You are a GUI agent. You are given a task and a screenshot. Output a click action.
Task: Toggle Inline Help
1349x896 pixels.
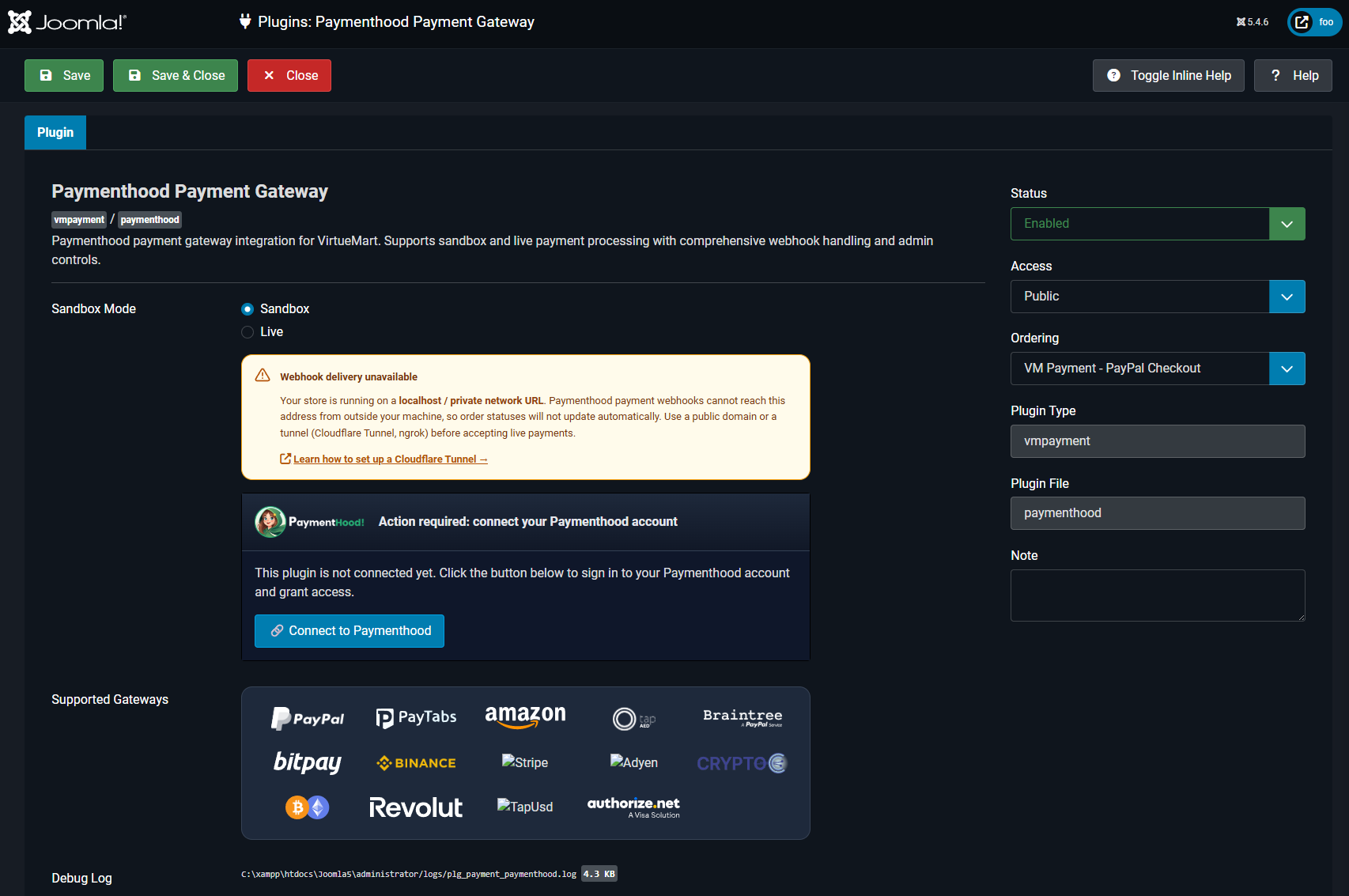pos(1169,76)
